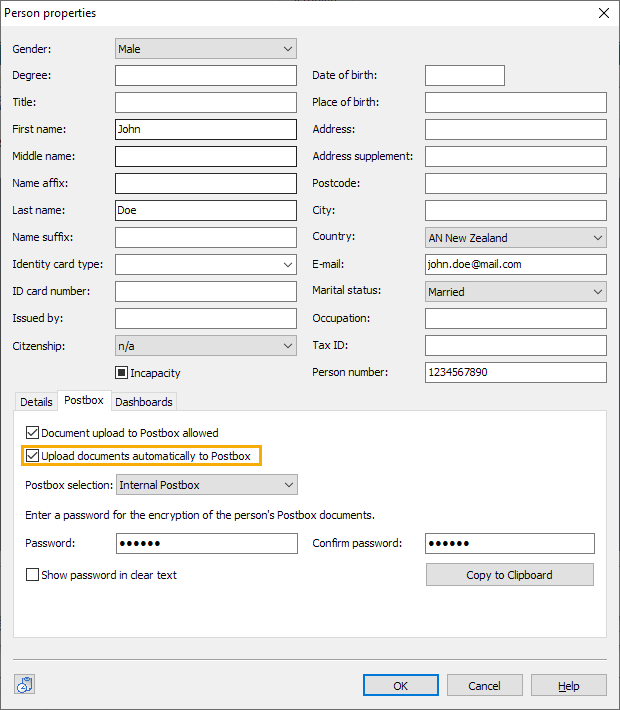
Task: Open the Gender dropdown
Action: (x=206, y=48)
